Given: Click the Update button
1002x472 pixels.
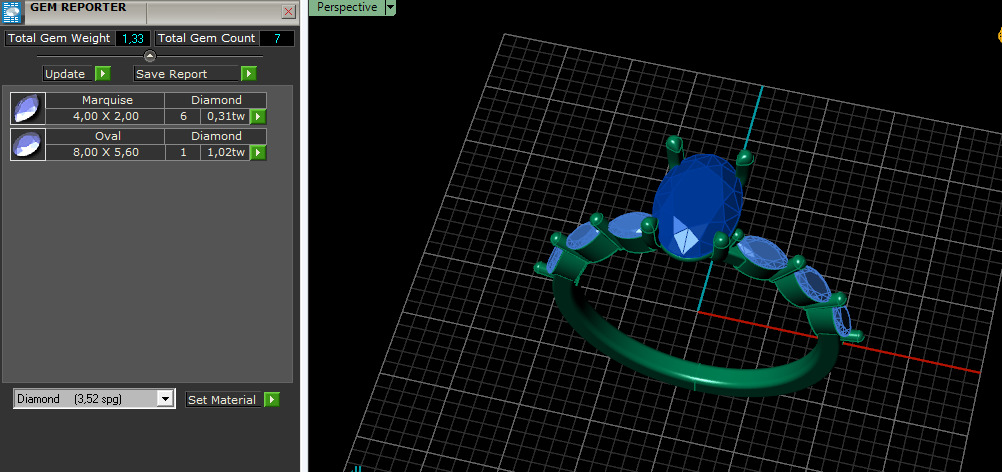Looking at the screenshot, I should (68, 73).
